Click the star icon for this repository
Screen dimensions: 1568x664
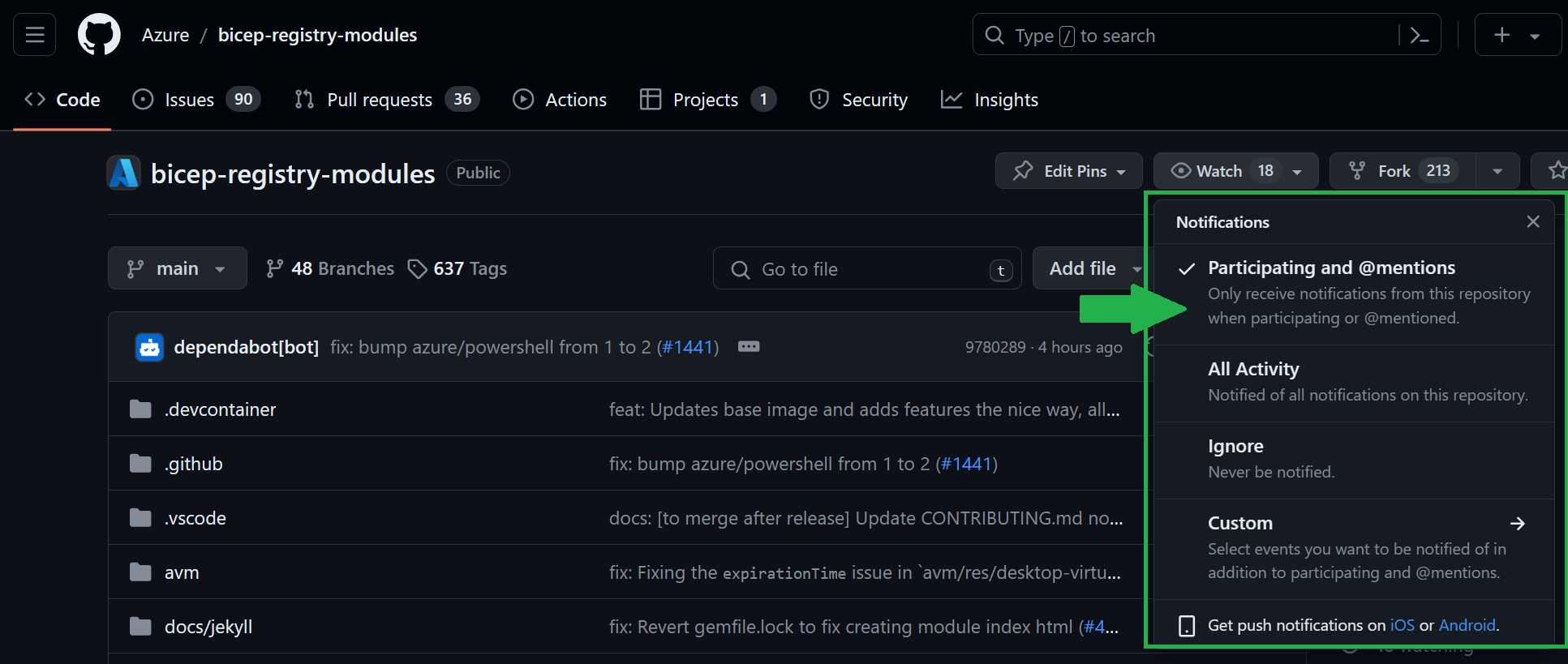(x=1557, y=171)
